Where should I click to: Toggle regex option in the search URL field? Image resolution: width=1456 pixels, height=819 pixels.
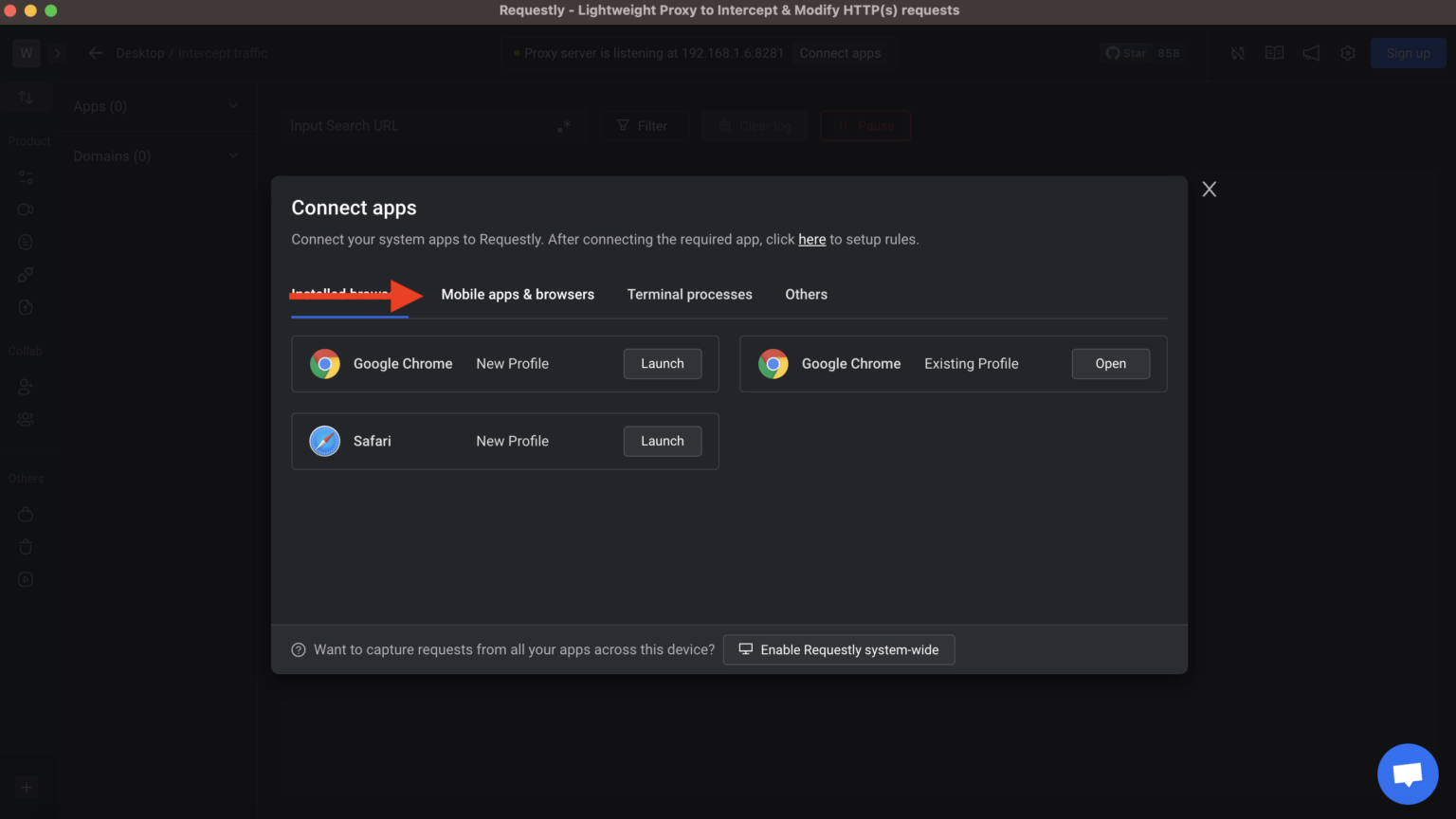(564, 126)
